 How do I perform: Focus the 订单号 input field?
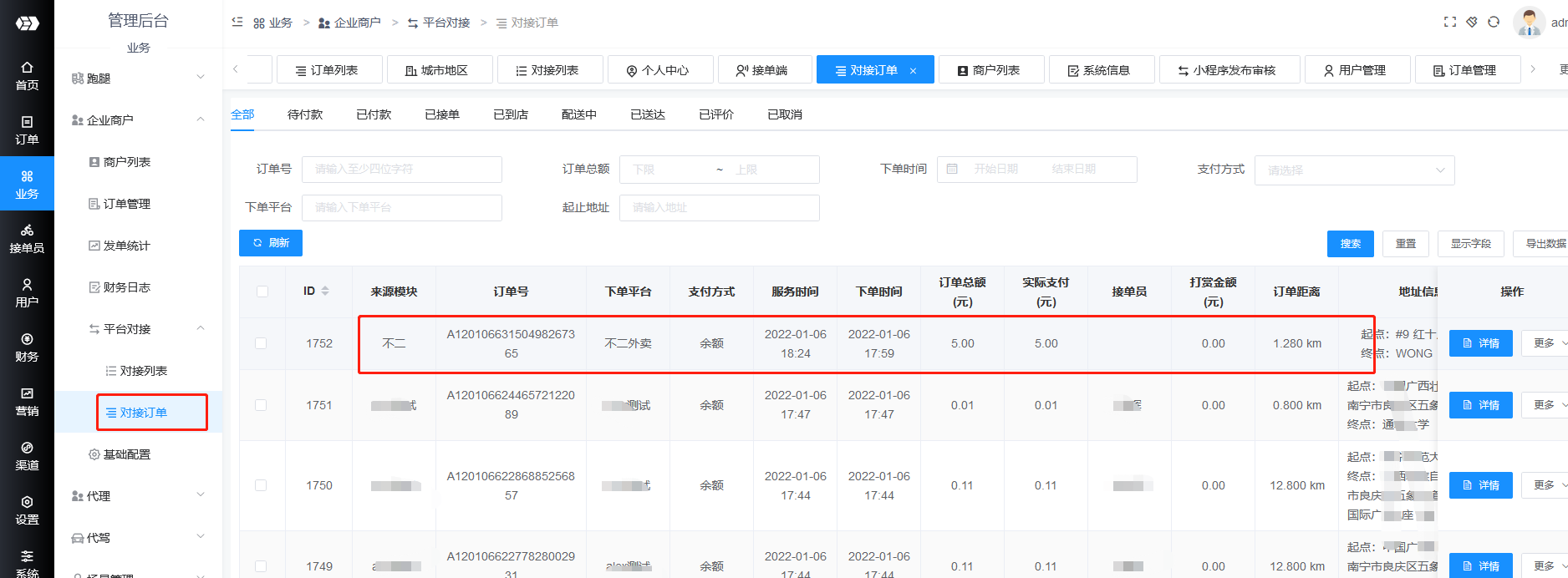[x=402, y=170]
